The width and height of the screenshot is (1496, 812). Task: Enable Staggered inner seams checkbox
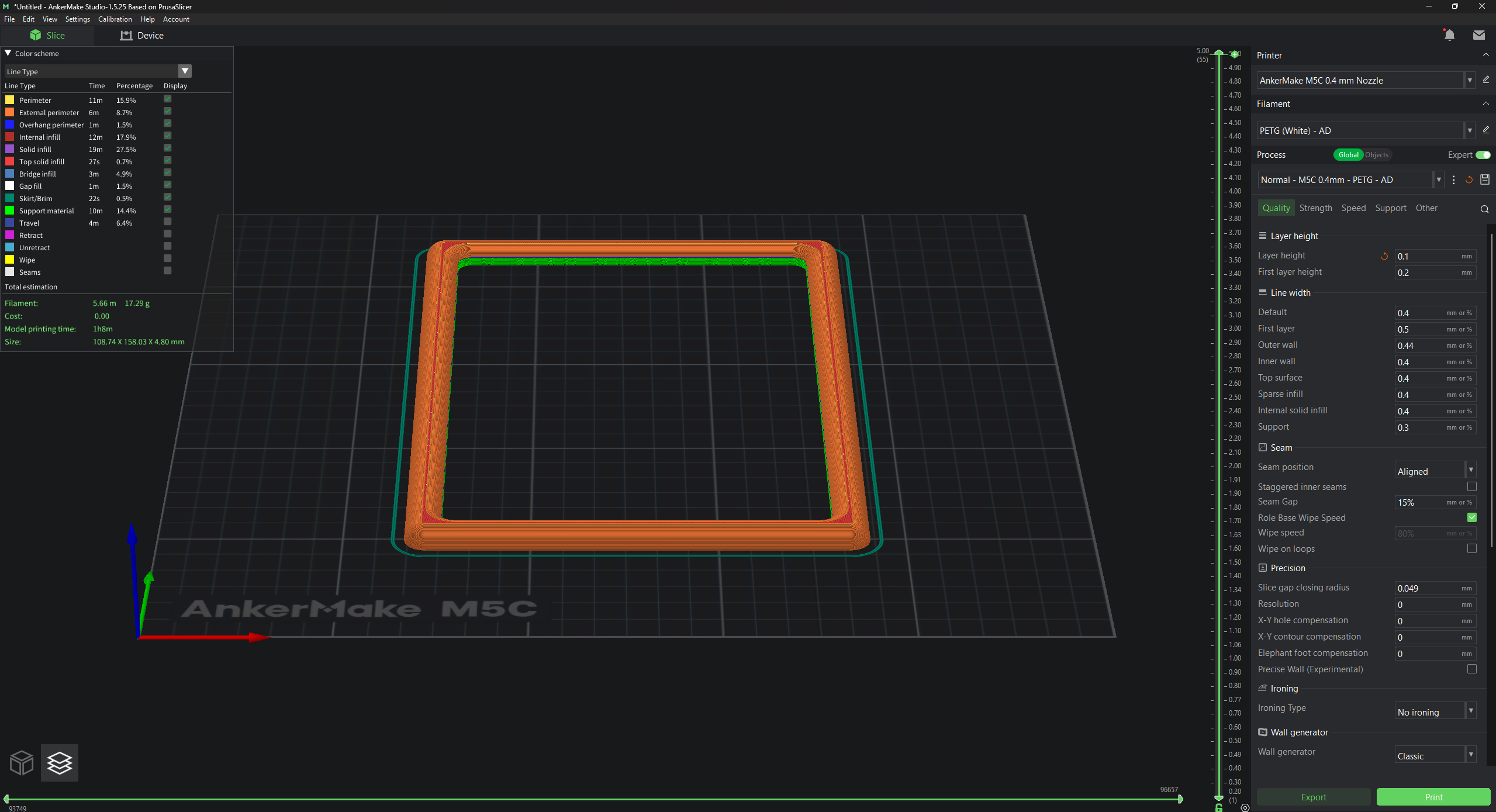point(1471,486)
